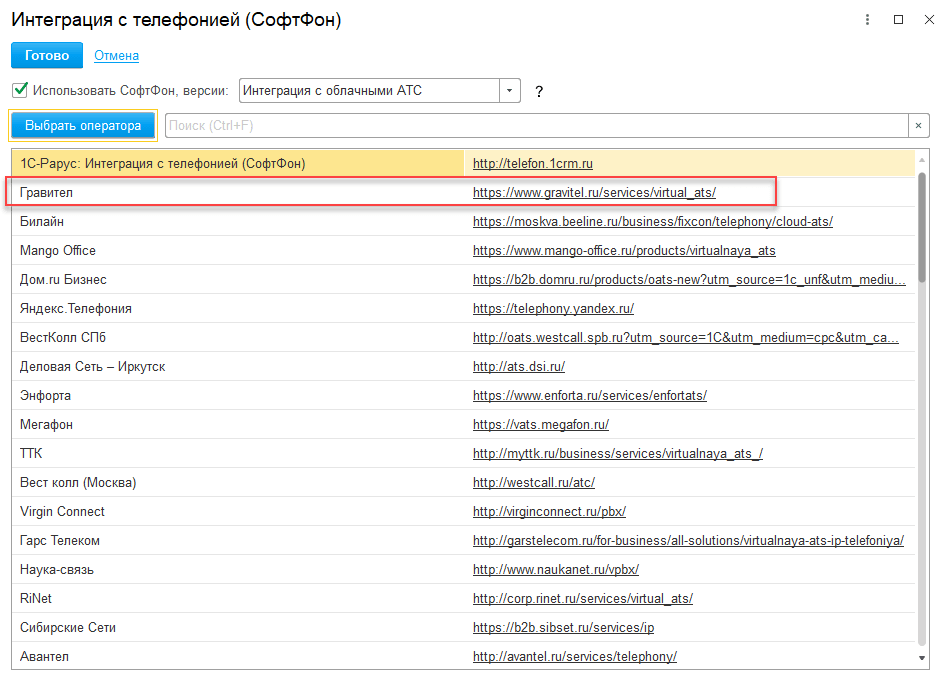Select the Virgin Connect operator row
948x681 pixels.
(463, 512)
